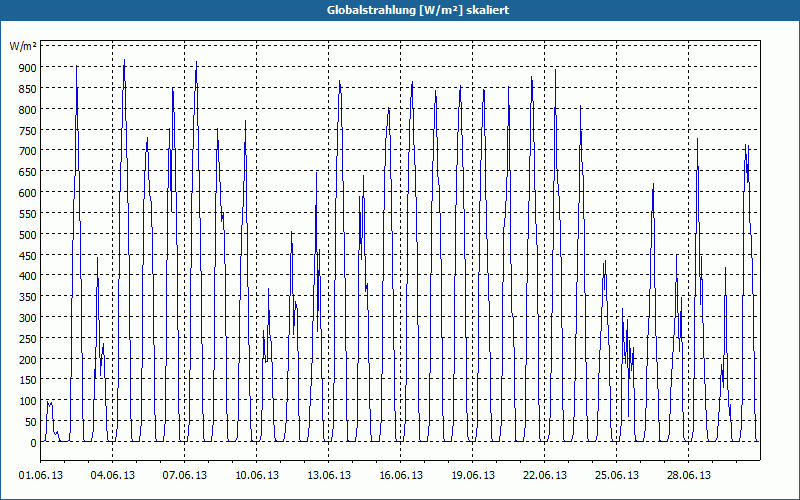Click the date label 04.06.13
This screenshot has height=500, width=800.
click(x=113, y=476)
